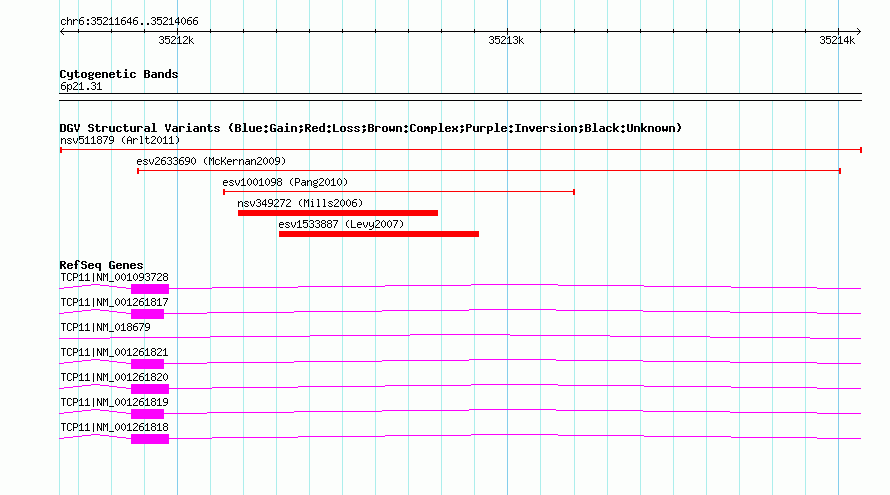Open transcript TCP11|NM_001261819 label

pyautogui.click(x=115, y=402)
